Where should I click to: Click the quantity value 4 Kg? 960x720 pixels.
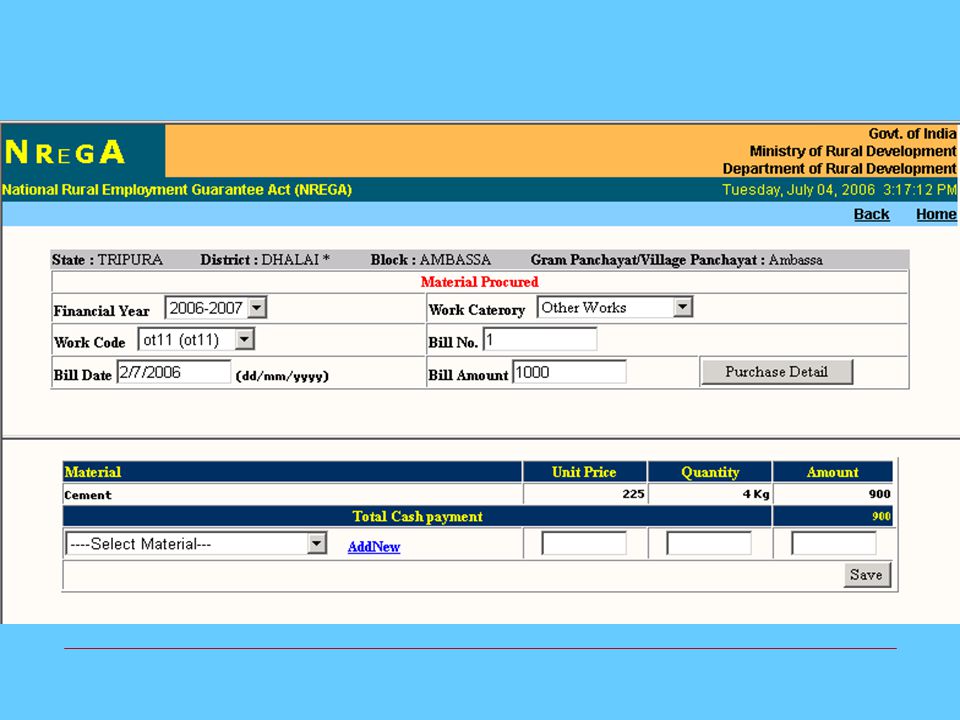coord(756,494)
